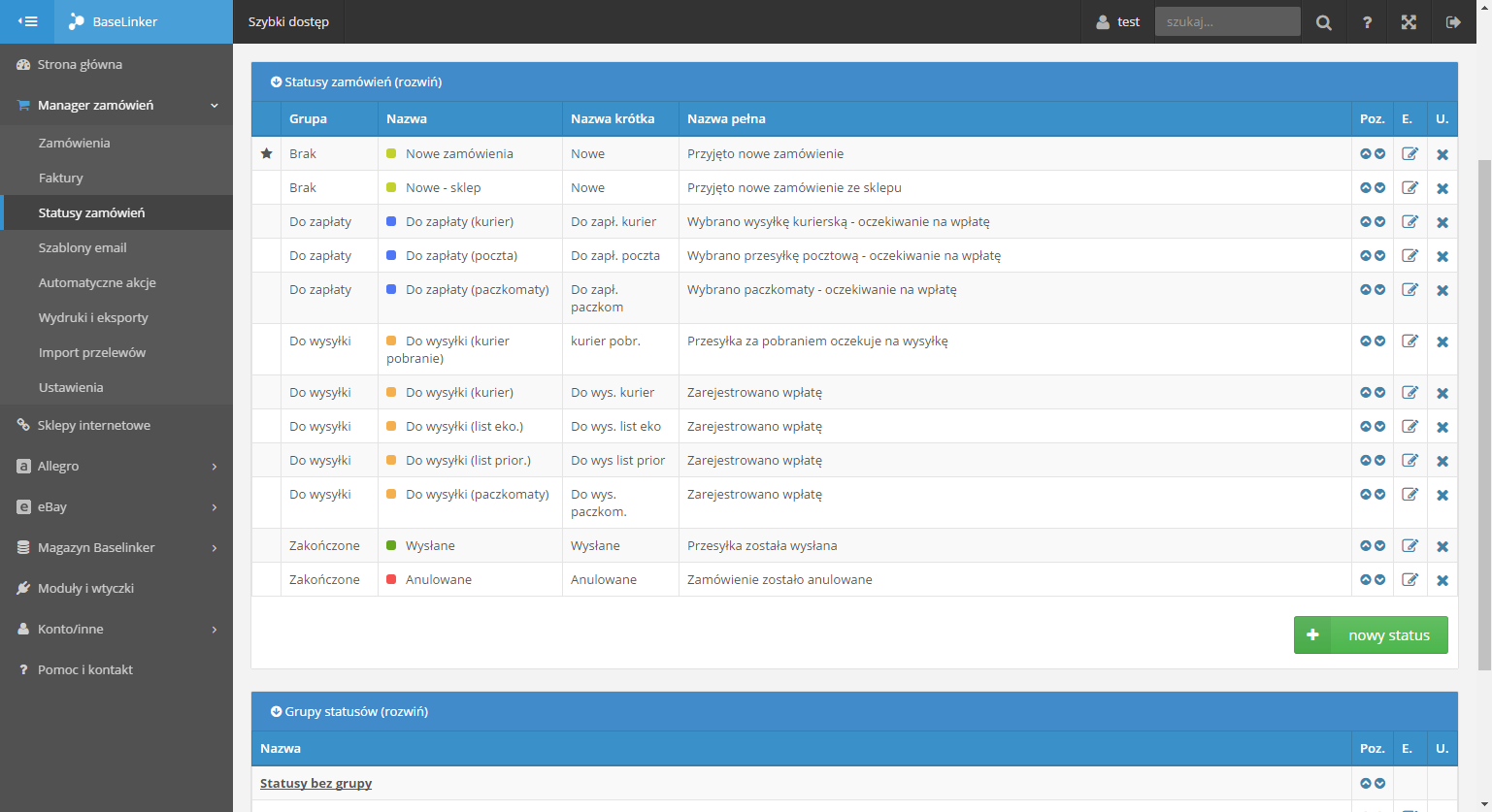
Task: Edit the Do zapłaty (paczkomaty) status
Action: point(1409,289)
